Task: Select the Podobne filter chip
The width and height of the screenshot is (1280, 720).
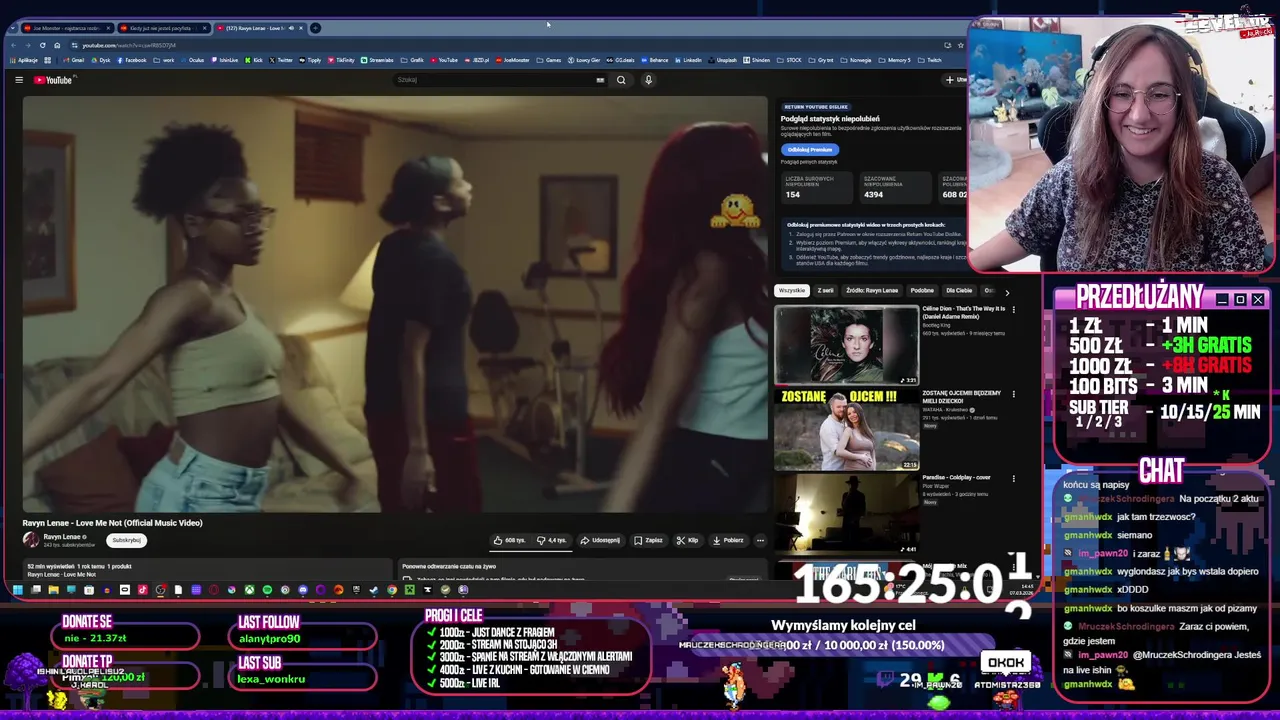Action: point(922,291)
